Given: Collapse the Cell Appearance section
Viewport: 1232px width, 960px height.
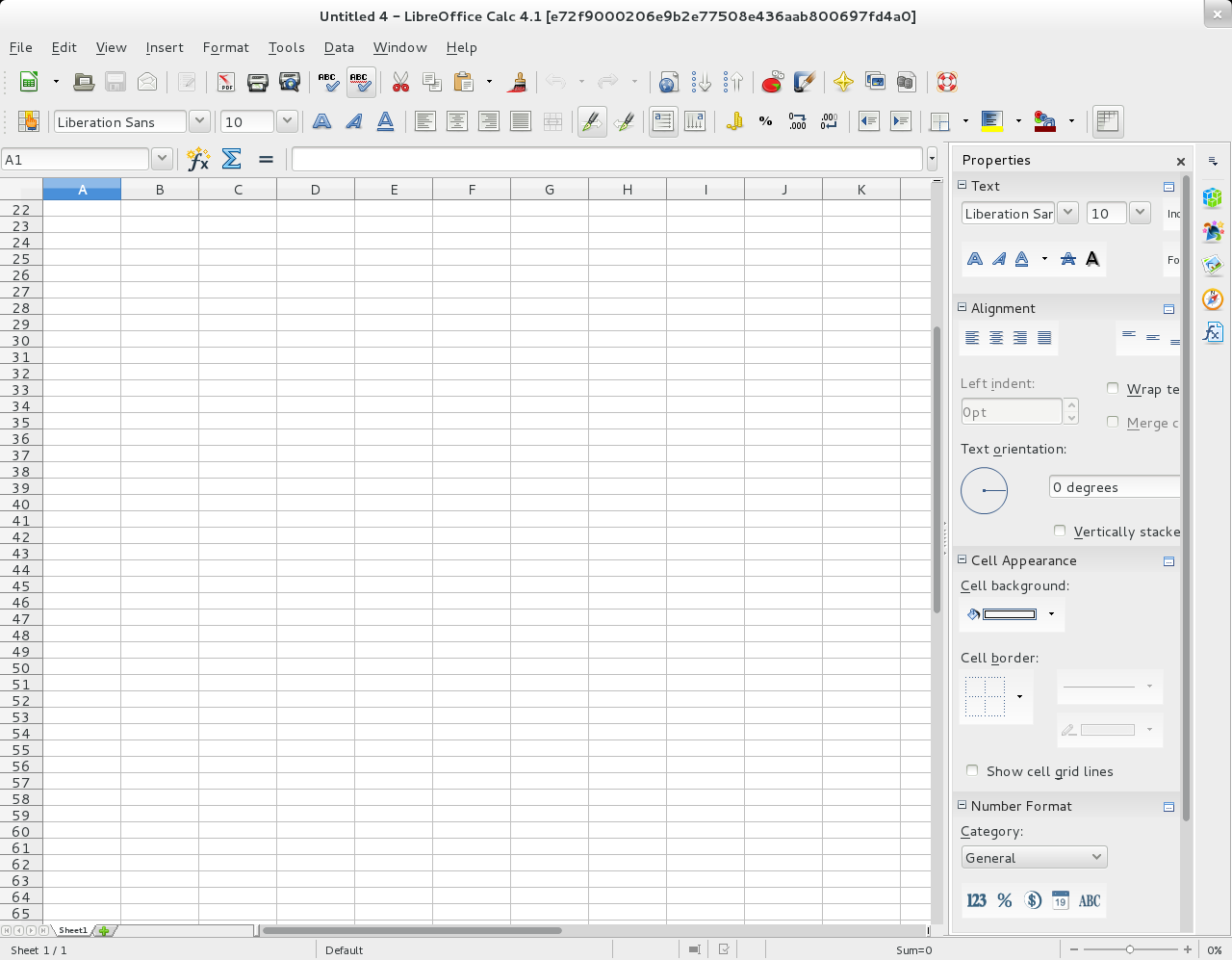Looking at the screenshot, I should [962, 559].
